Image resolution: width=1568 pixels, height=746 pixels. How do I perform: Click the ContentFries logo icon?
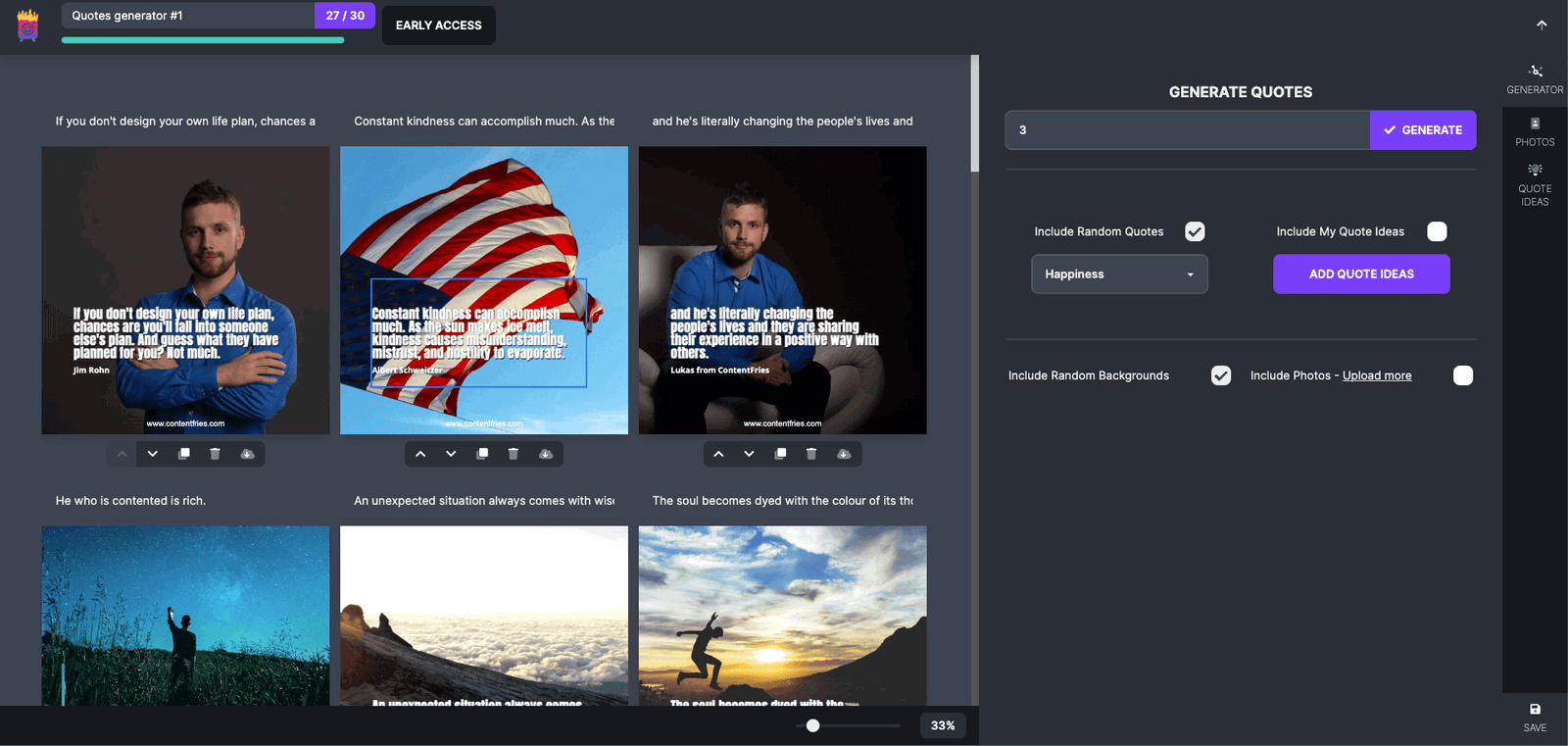click(28, 25)
